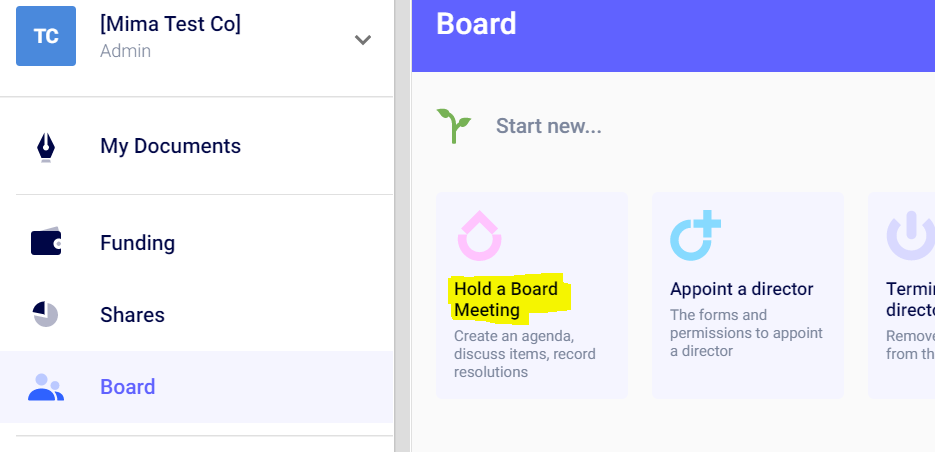Click the blue Appoint director icon
Image resolution: width=935 pixels, height=452 pixels.
[695, 236]
